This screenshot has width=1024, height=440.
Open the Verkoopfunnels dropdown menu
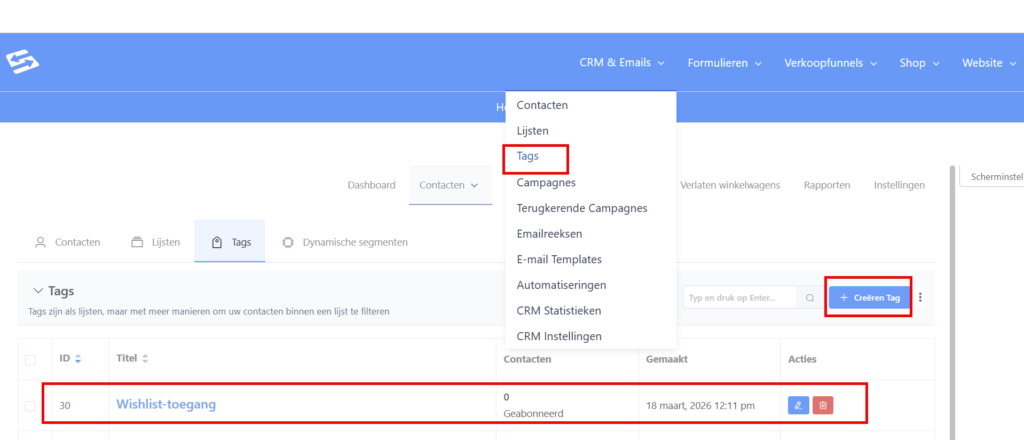[x=831, y=63]
